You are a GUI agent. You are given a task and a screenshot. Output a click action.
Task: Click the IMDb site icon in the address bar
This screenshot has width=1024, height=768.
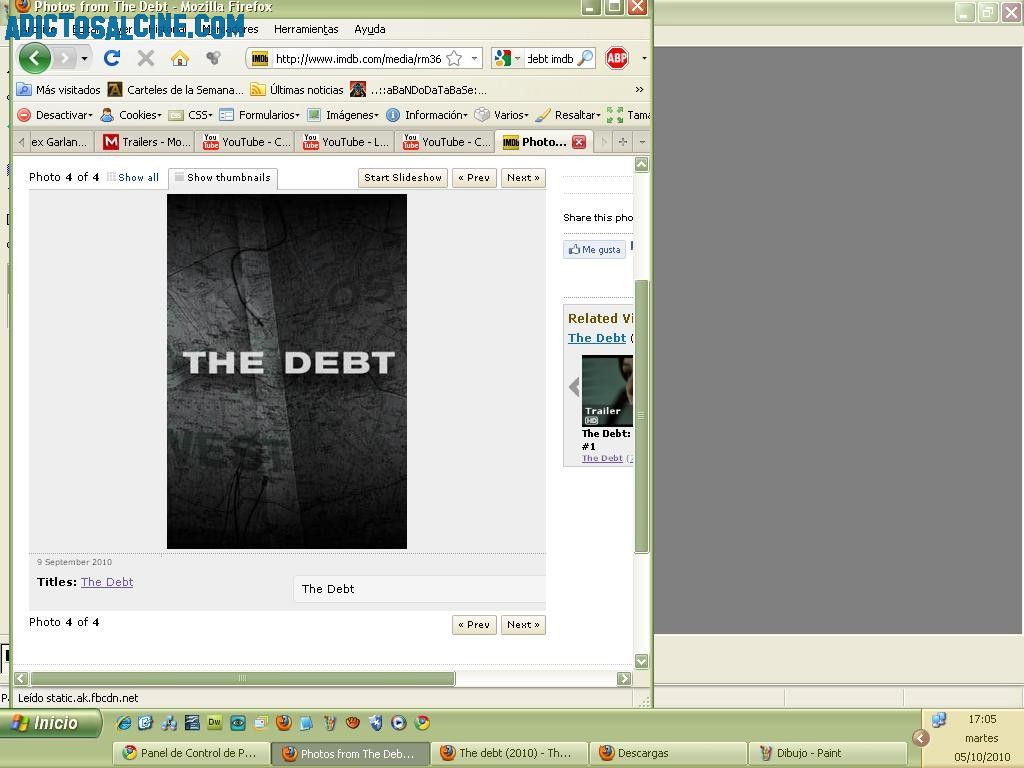point(260,59)
